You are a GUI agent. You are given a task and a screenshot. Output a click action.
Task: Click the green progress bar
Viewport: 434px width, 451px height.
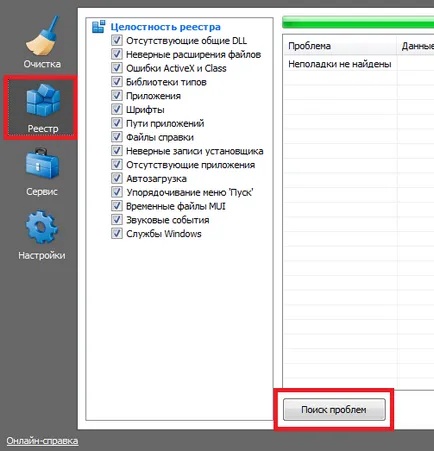[358, 22]
